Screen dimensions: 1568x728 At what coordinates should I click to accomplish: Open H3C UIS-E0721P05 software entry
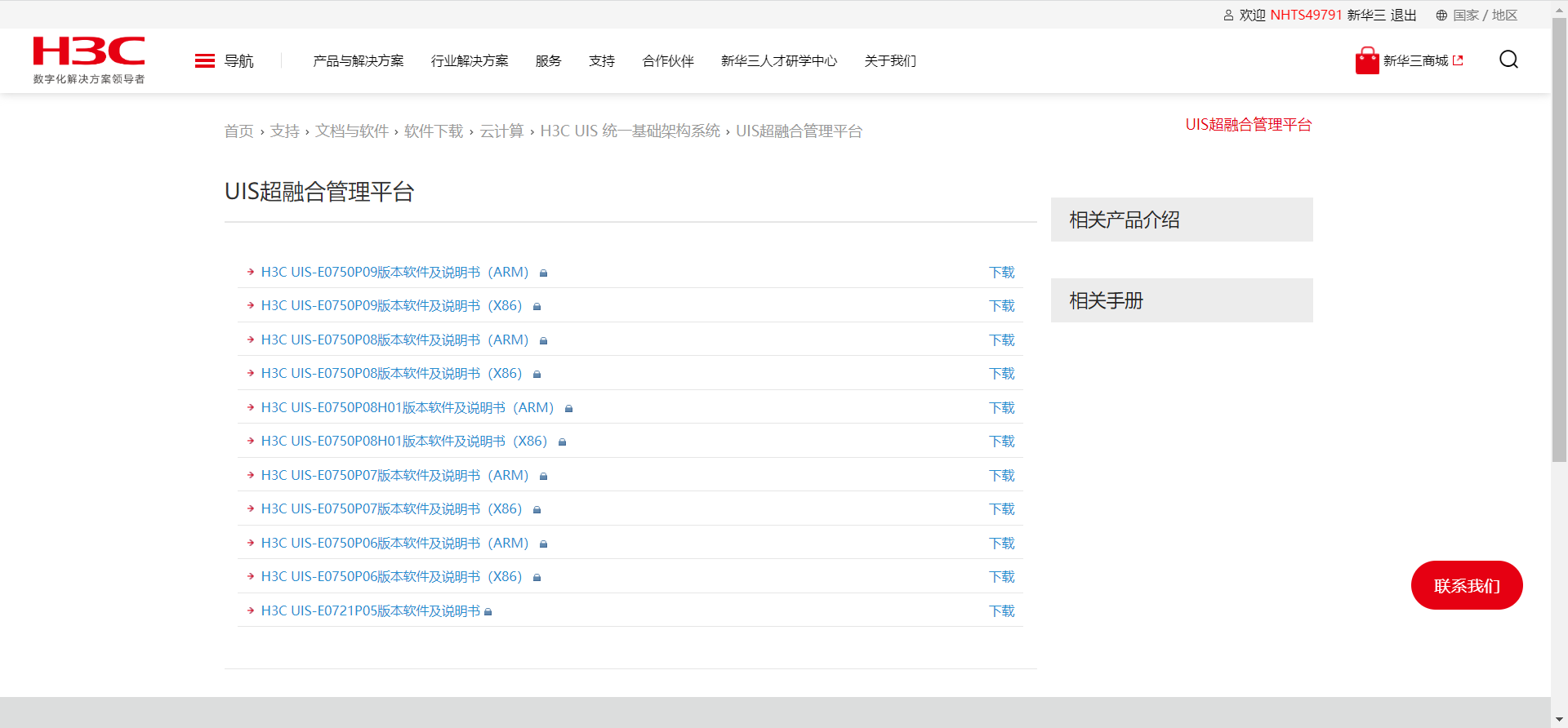click(371, 611)
